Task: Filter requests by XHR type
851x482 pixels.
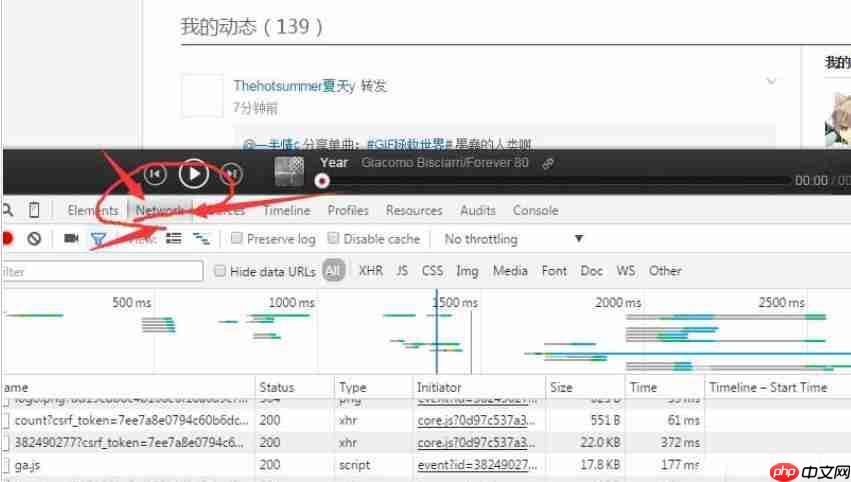Action: coord(370,271)
